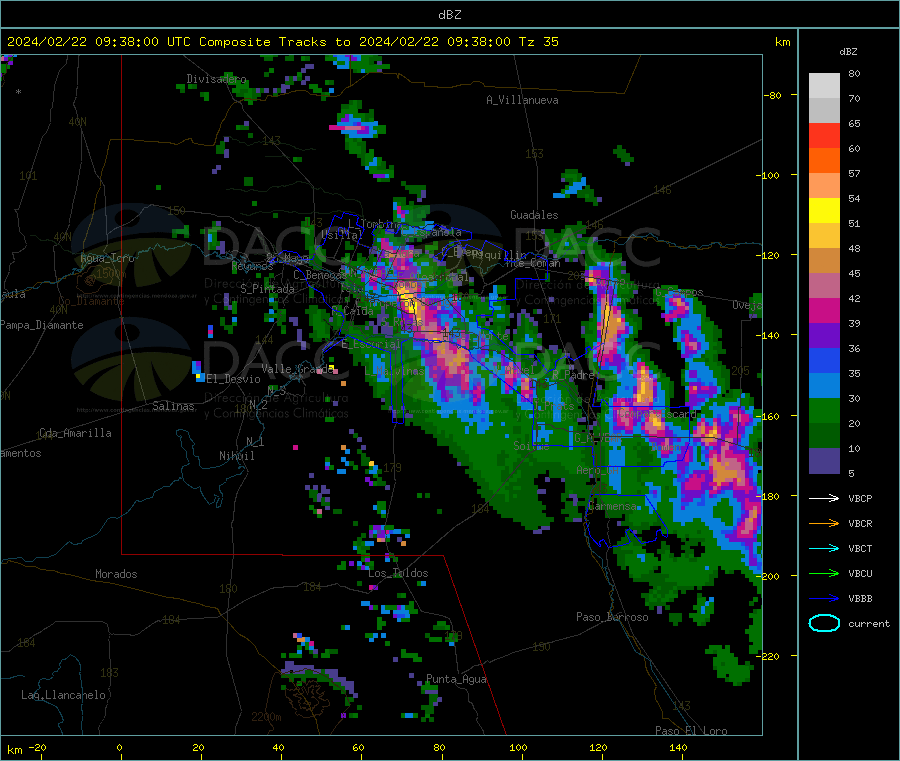
Task: Click the 'VBCU' legend label text
Action: click(x=860, y=573)
